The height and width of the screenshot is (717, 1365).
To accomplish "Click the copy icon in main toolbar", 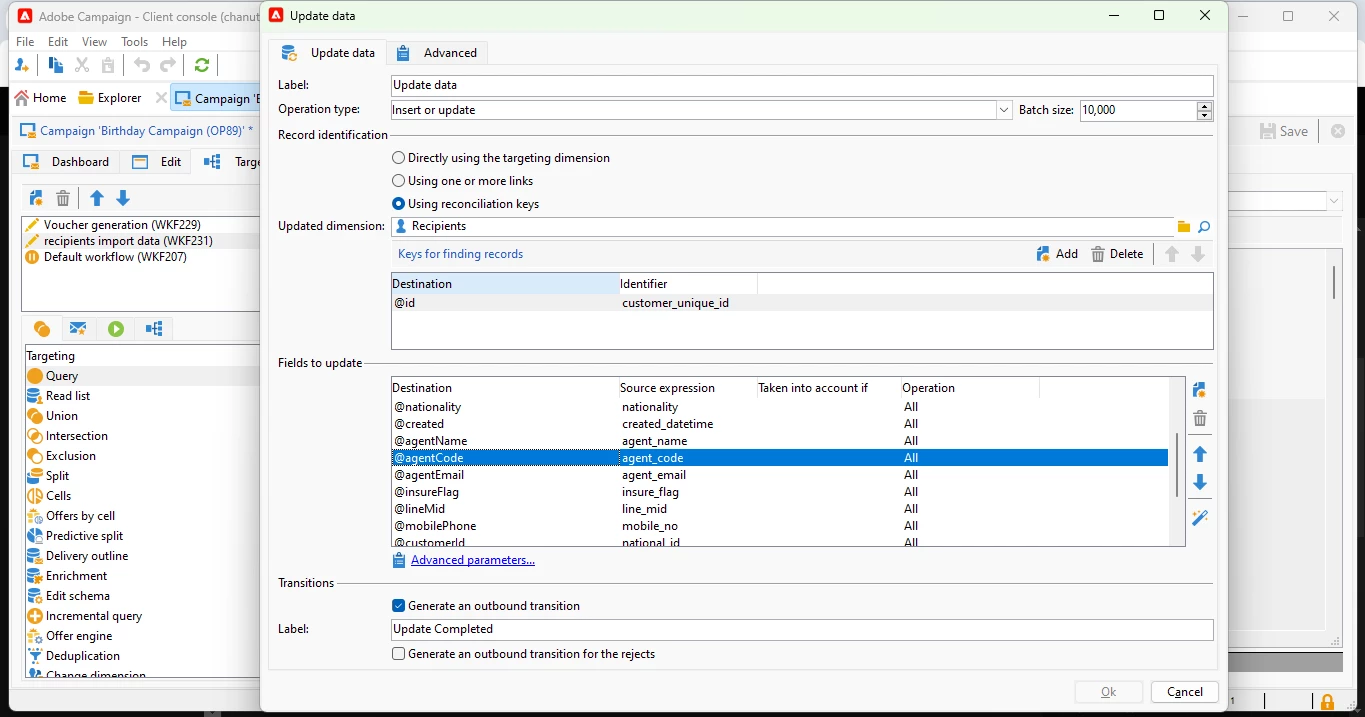I will point(56,65).
